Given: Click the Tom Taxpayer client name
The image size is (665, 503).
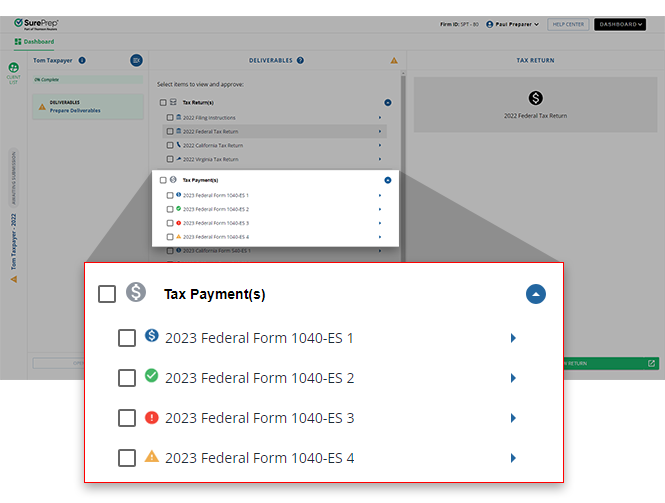Looking at the screenshot, I should 53,60.
